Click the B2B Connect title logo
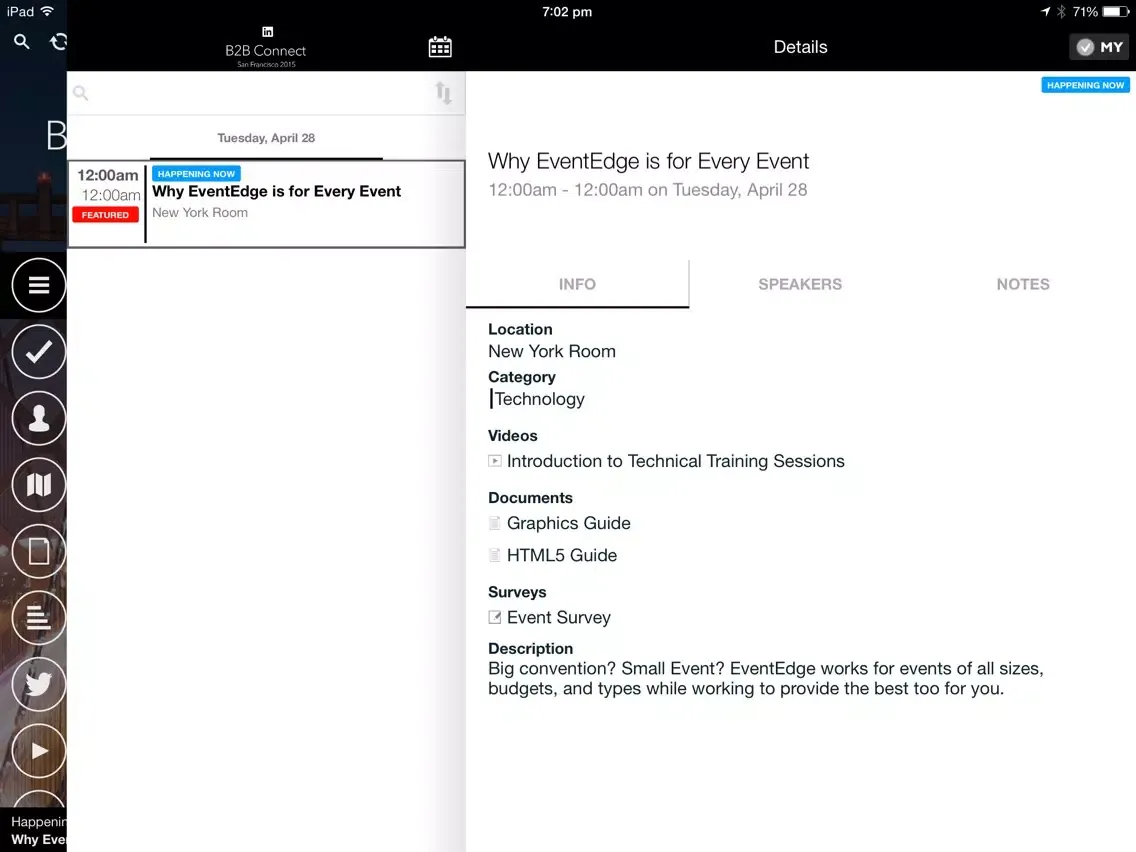Screen dimensions: 1136x852 266,48
